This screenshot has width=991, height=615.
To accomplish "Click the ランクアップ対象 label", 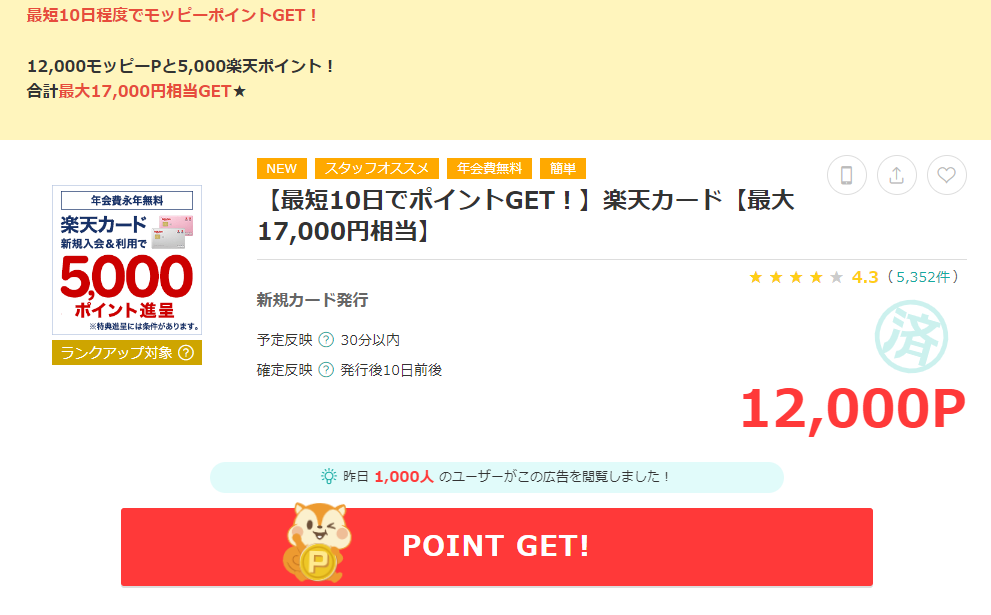I will tap(116, 353).
